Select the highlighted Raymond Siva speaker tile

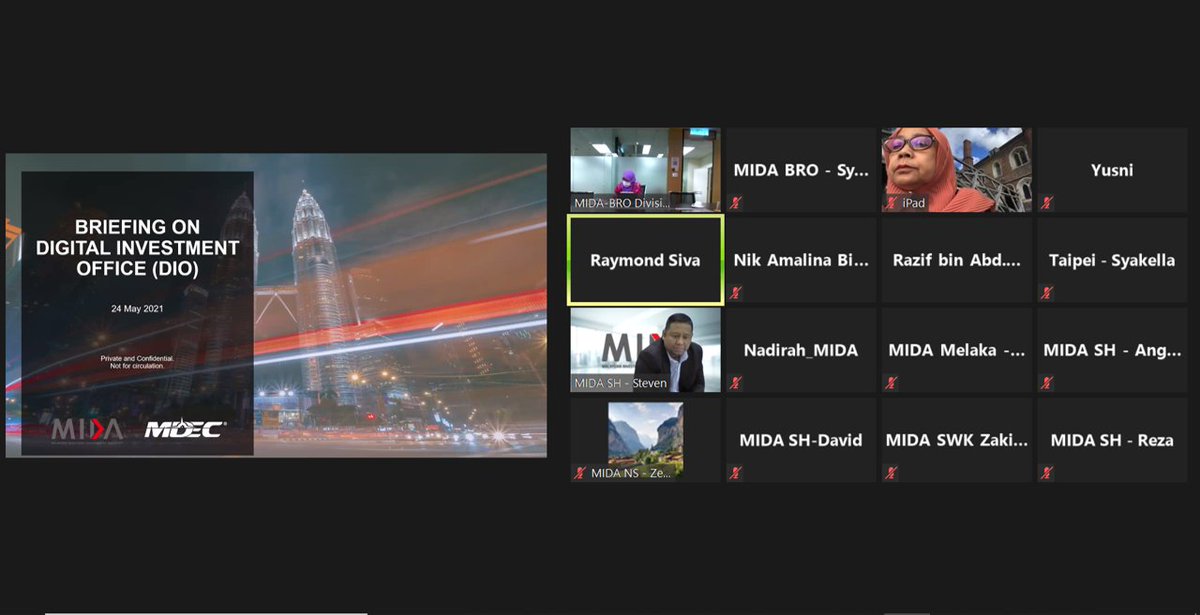pyautogui.click(x=645, y=260)
